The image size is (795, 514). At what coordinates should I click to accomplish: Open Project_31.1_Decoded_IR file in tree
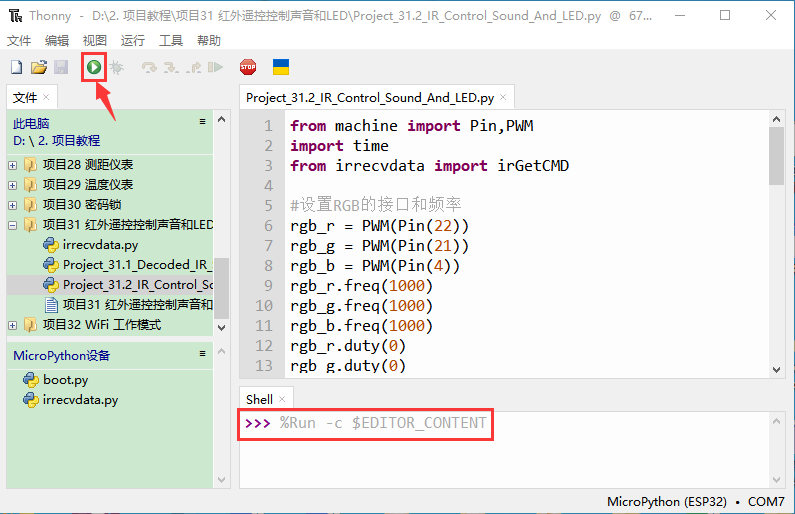tap(138, 265)
